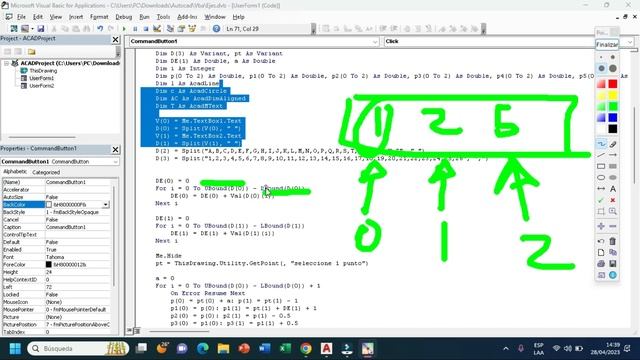The image size is (640, 360).
Task: Select the filled ellipse tool in the annotation palette
Action: tap(613, 178)
